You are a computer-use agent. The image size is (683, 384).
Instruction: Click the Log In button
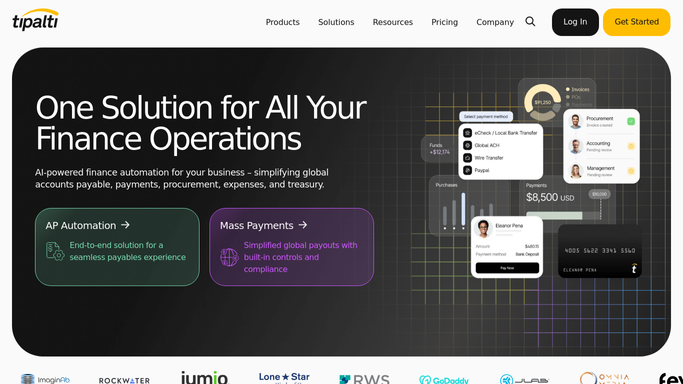point(575,22)
